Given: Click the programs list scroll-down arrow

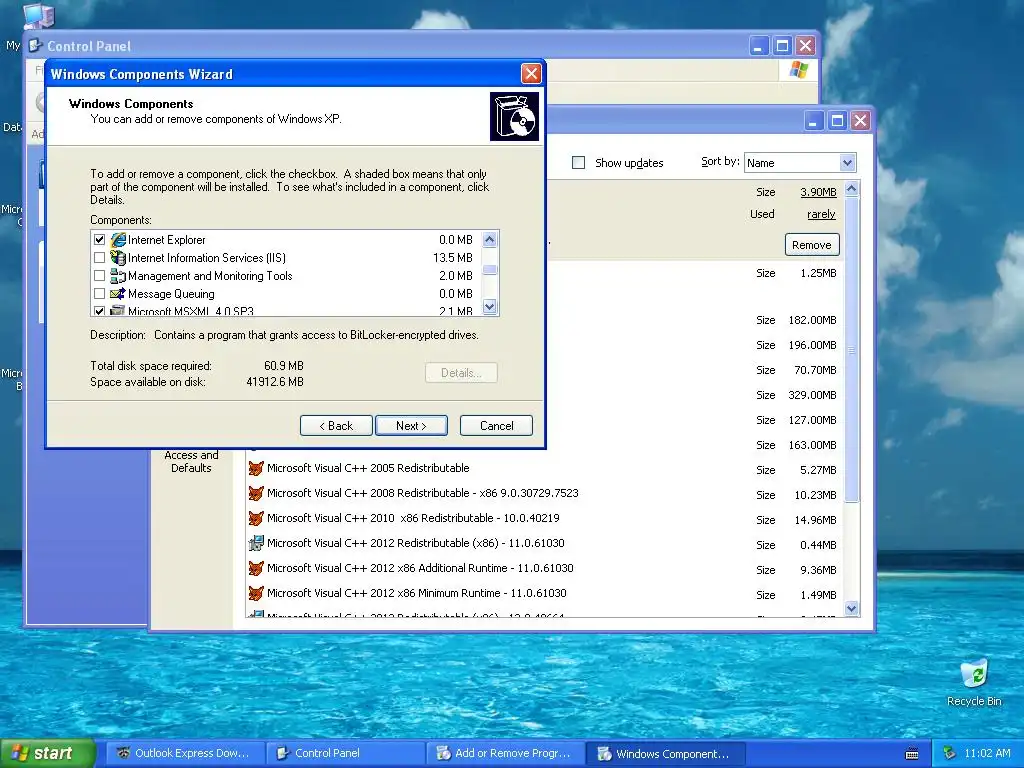Looking at the screenshot, I should pyautogui.click(x=852, y=609).
